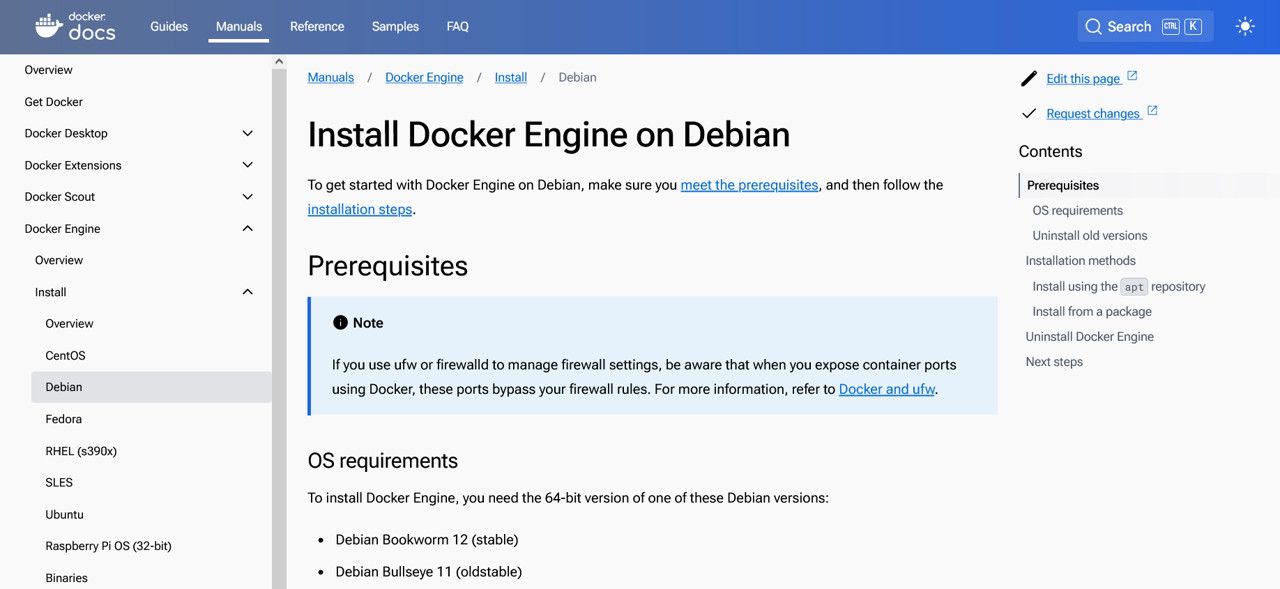Select CentOS in the Install list
Screen dimensions: 1280x589
pos(66,356)
